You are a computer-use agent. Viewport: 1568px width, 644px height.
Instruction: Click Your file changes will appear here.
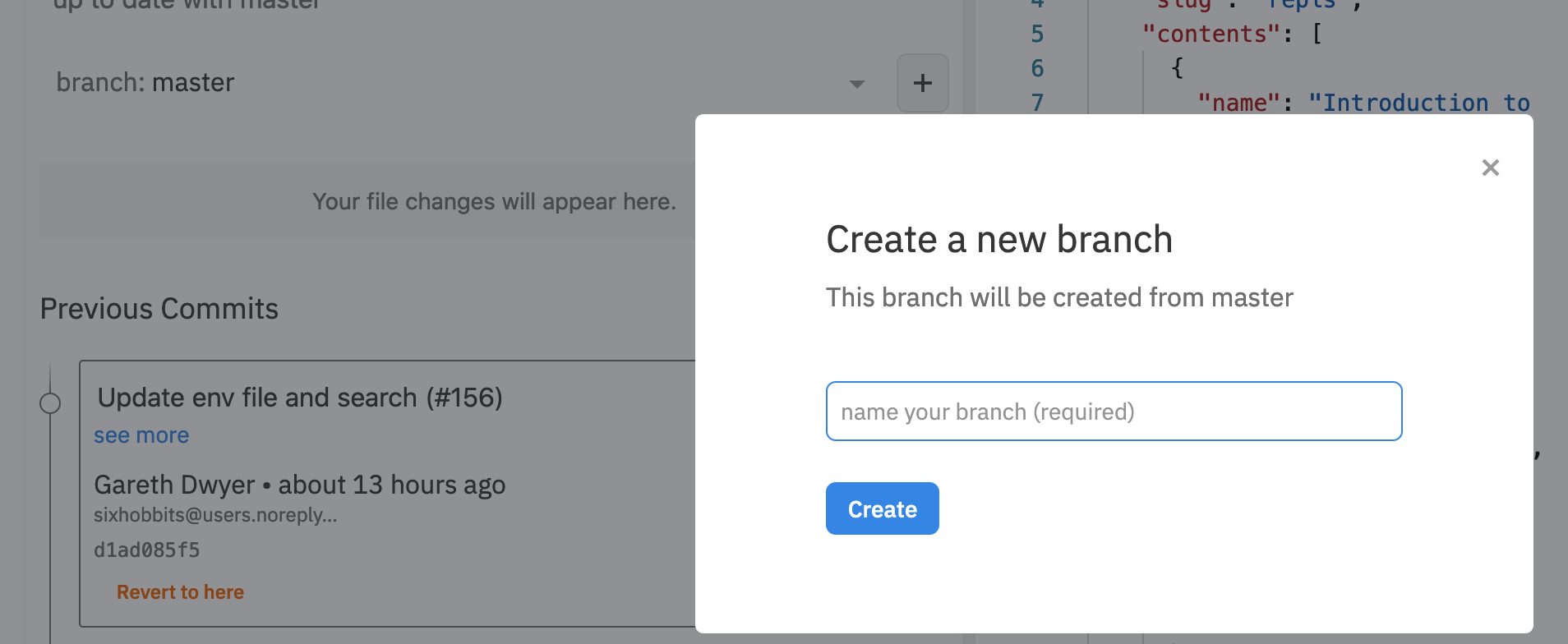(494, 201)
